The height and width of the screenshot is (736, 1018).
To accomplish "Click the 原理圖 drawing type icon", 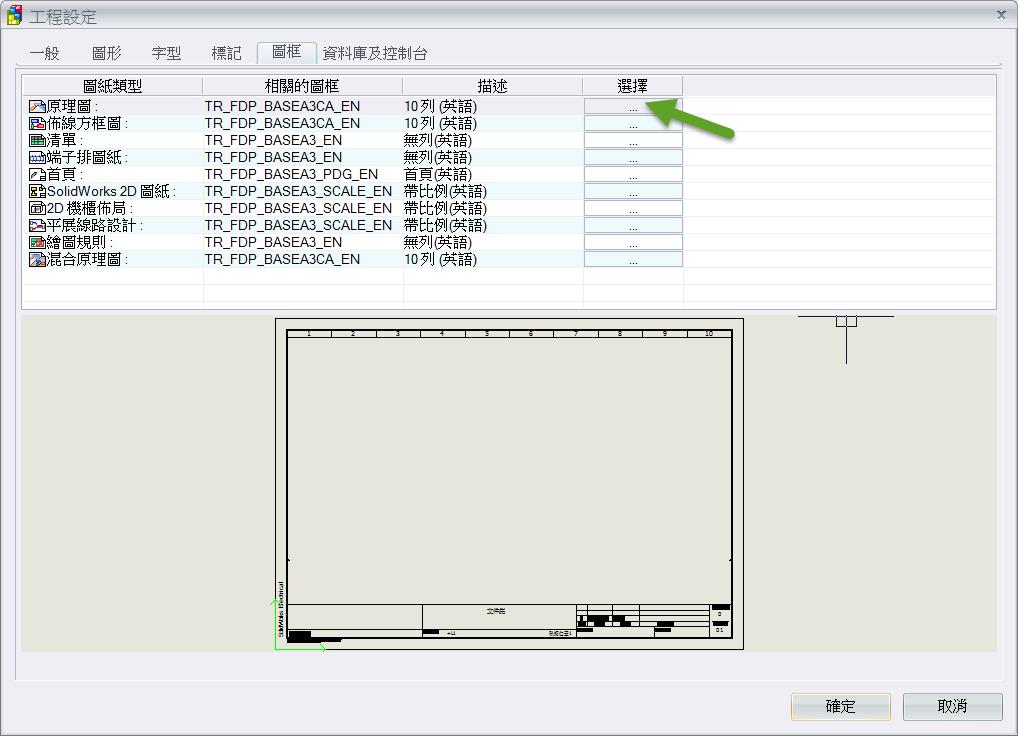I will pyautogui.click(x=37, y=106).
